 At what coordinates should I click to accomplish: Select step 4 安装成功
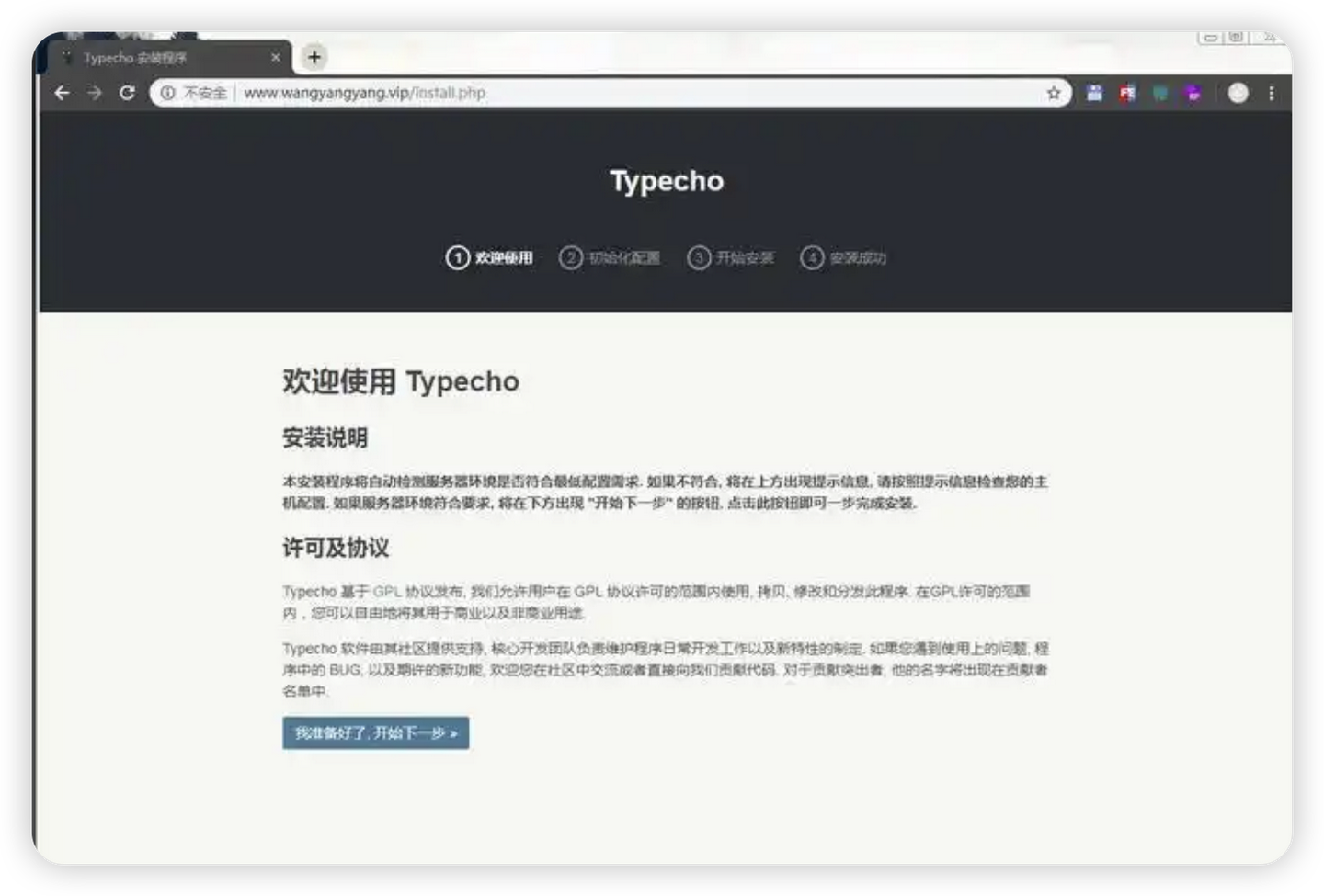[x=843, y=257]
